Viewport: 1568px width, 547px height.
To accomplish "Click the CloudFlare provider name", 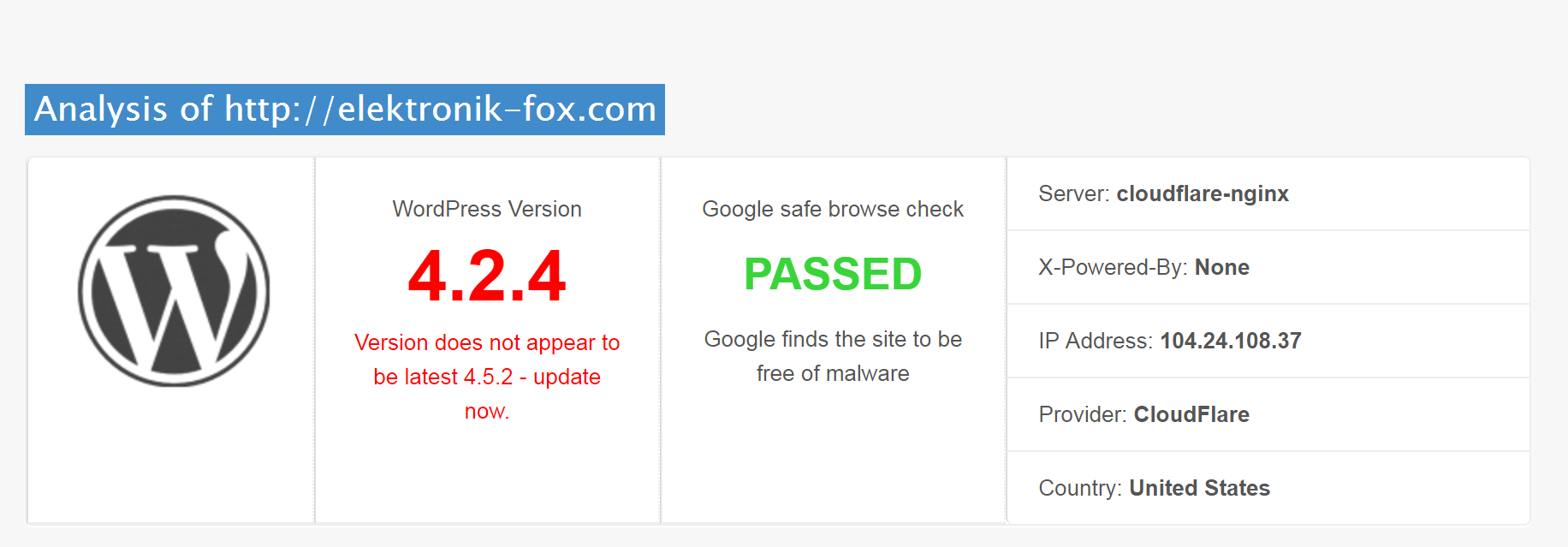I will (1191, 414).
